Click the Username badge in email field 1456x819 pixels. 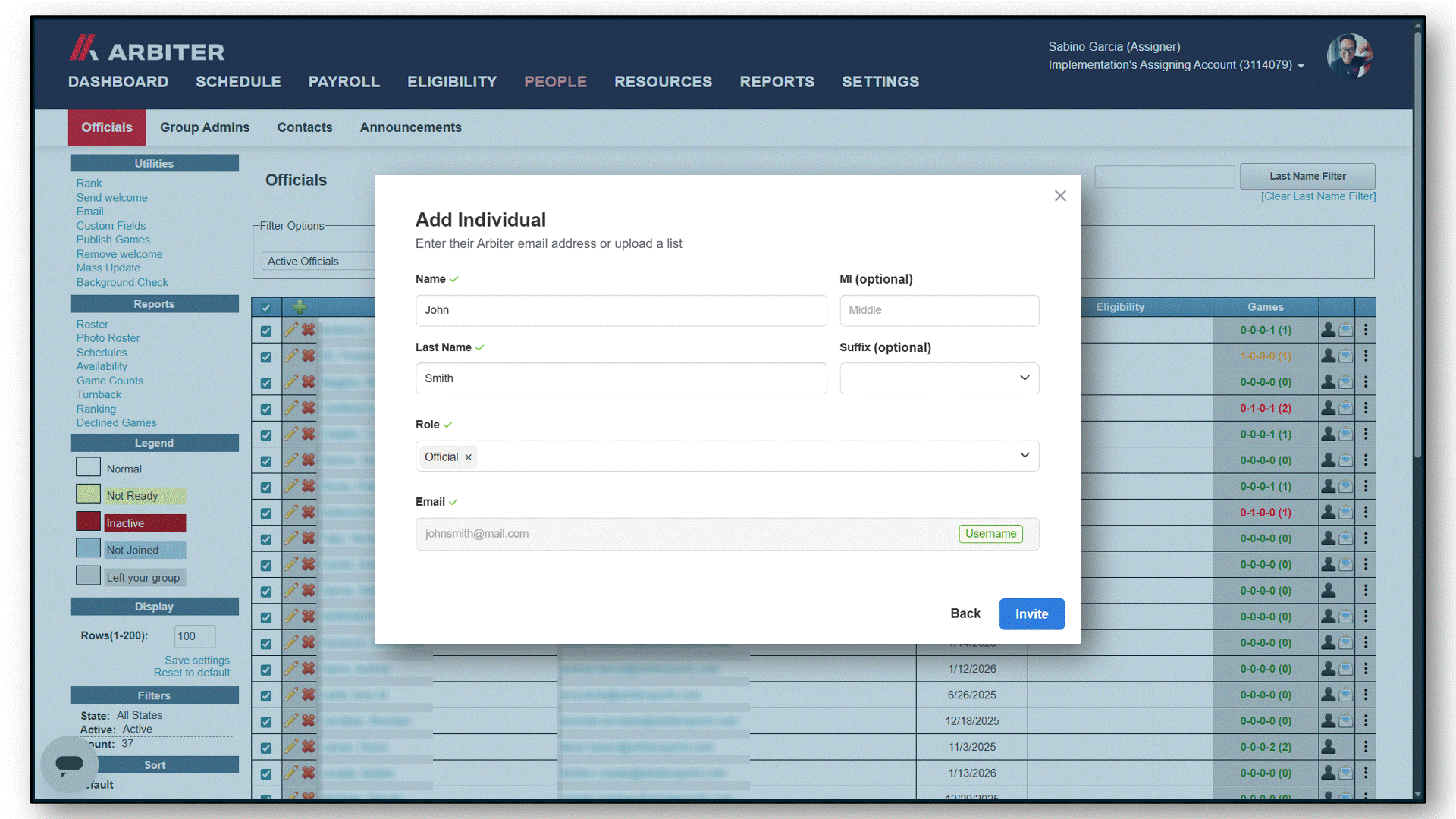(990, 534)
